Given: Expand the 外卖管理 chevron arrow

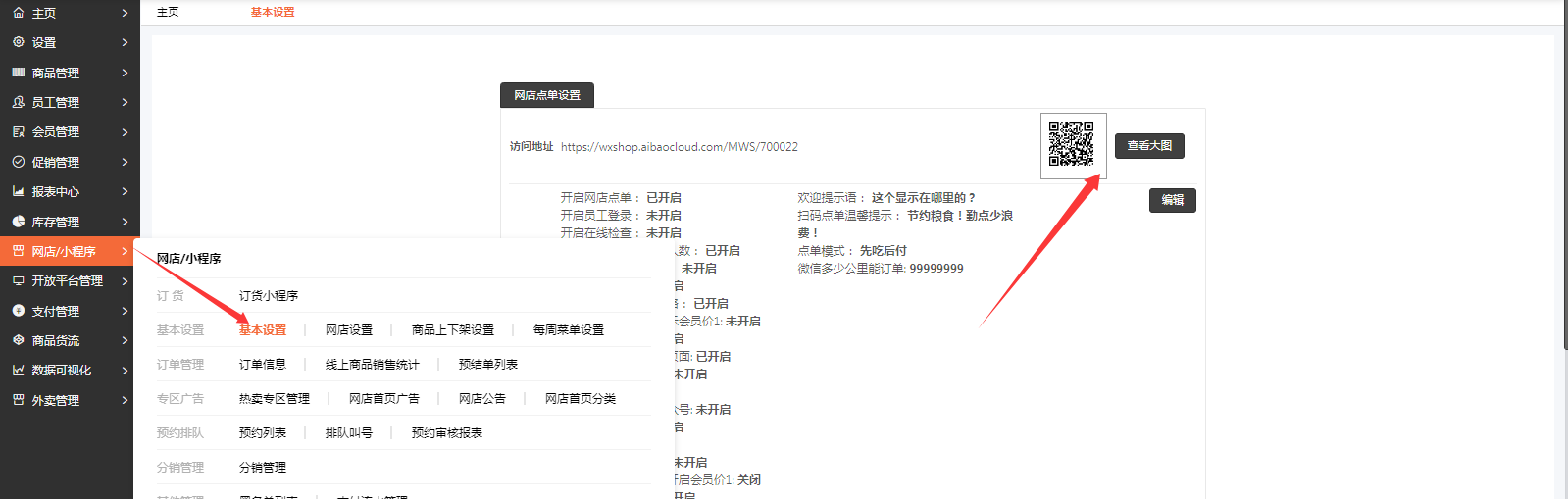Looking at the screenshot, I should point(125,400).
